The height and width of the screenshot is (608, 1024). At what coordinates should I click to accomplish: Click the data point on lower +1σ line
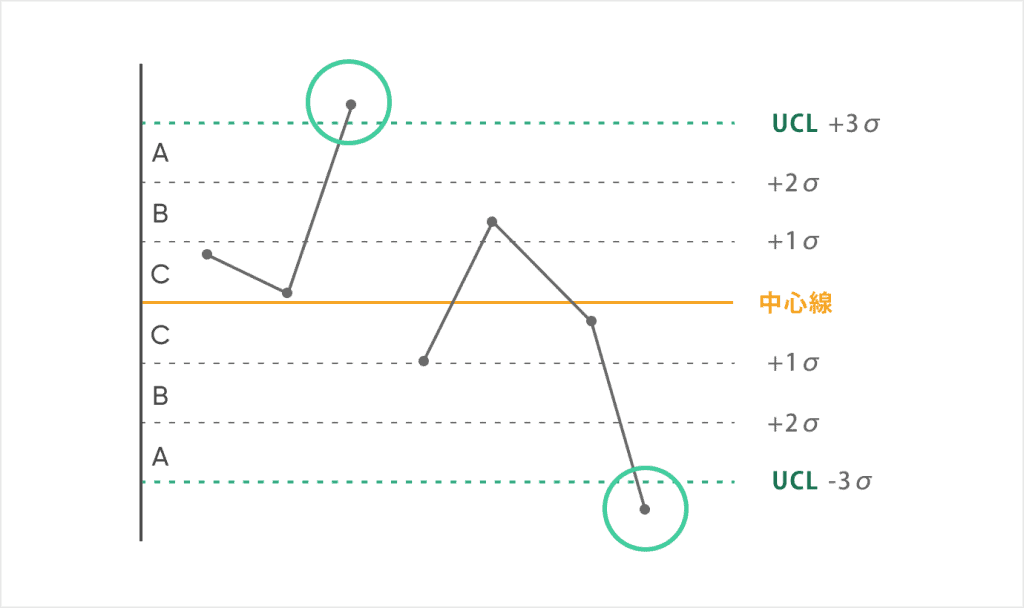coord(424,361)
